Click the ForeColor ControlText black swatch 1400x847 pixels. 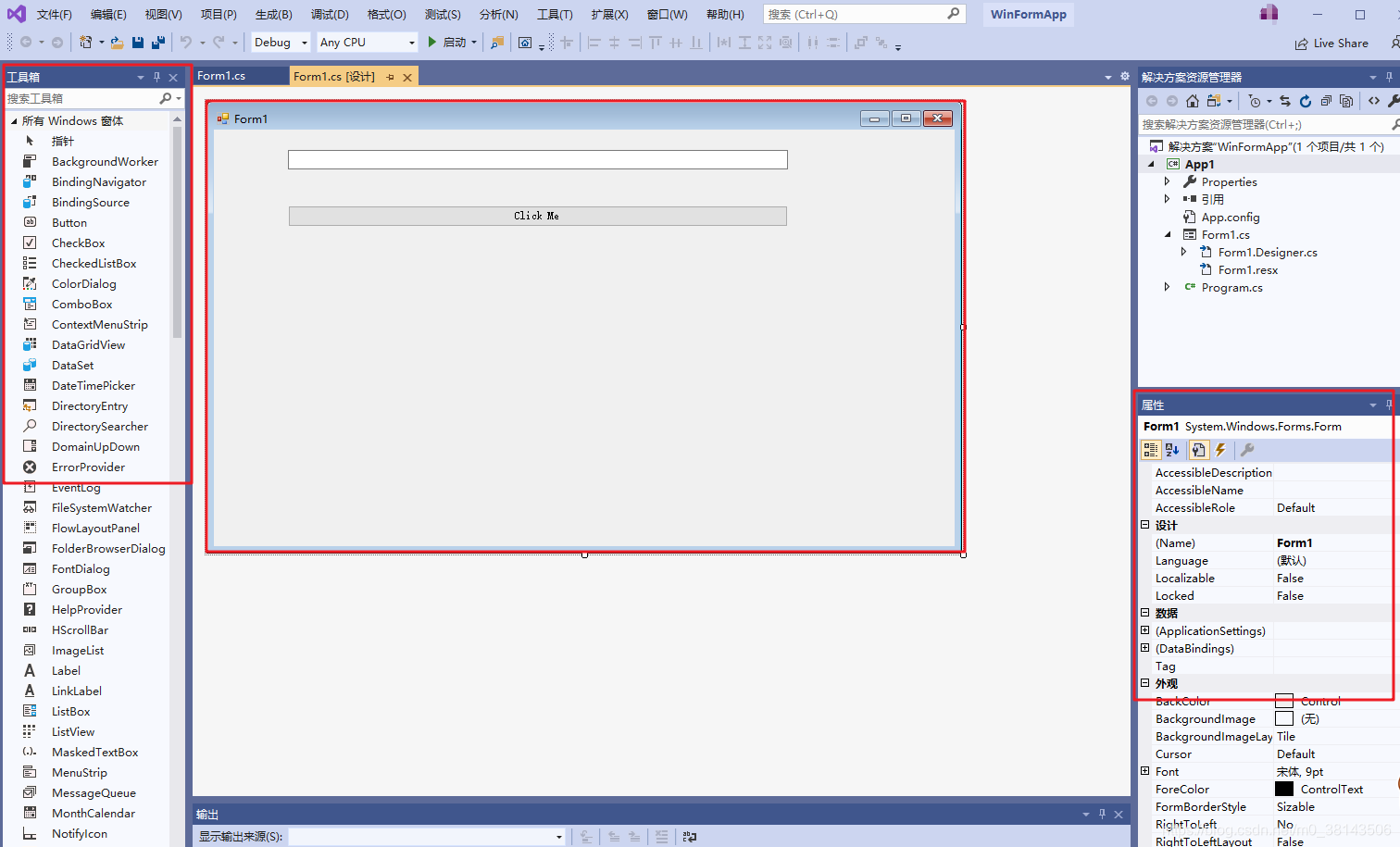(x=1284, y=790)
